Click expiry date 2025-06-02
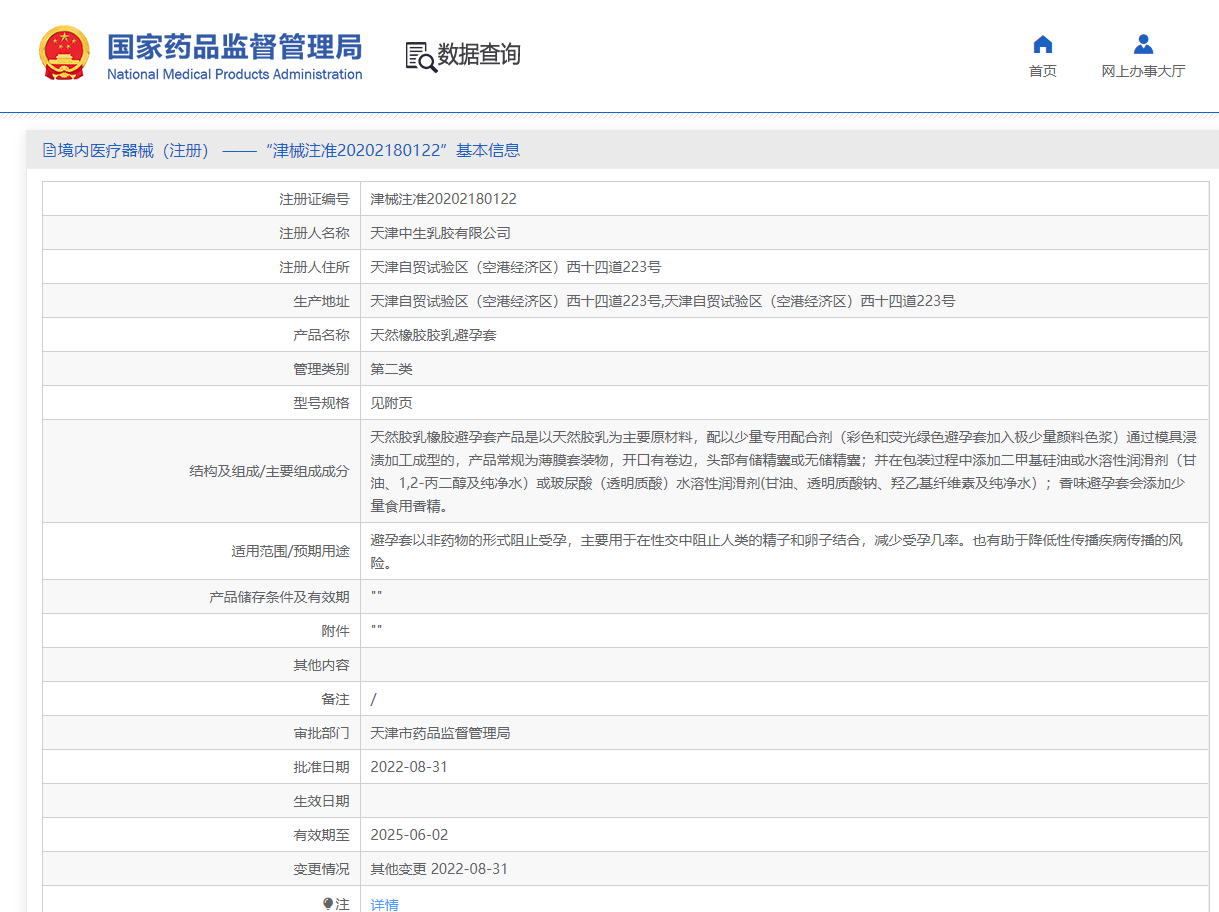 tap(409, 835)
